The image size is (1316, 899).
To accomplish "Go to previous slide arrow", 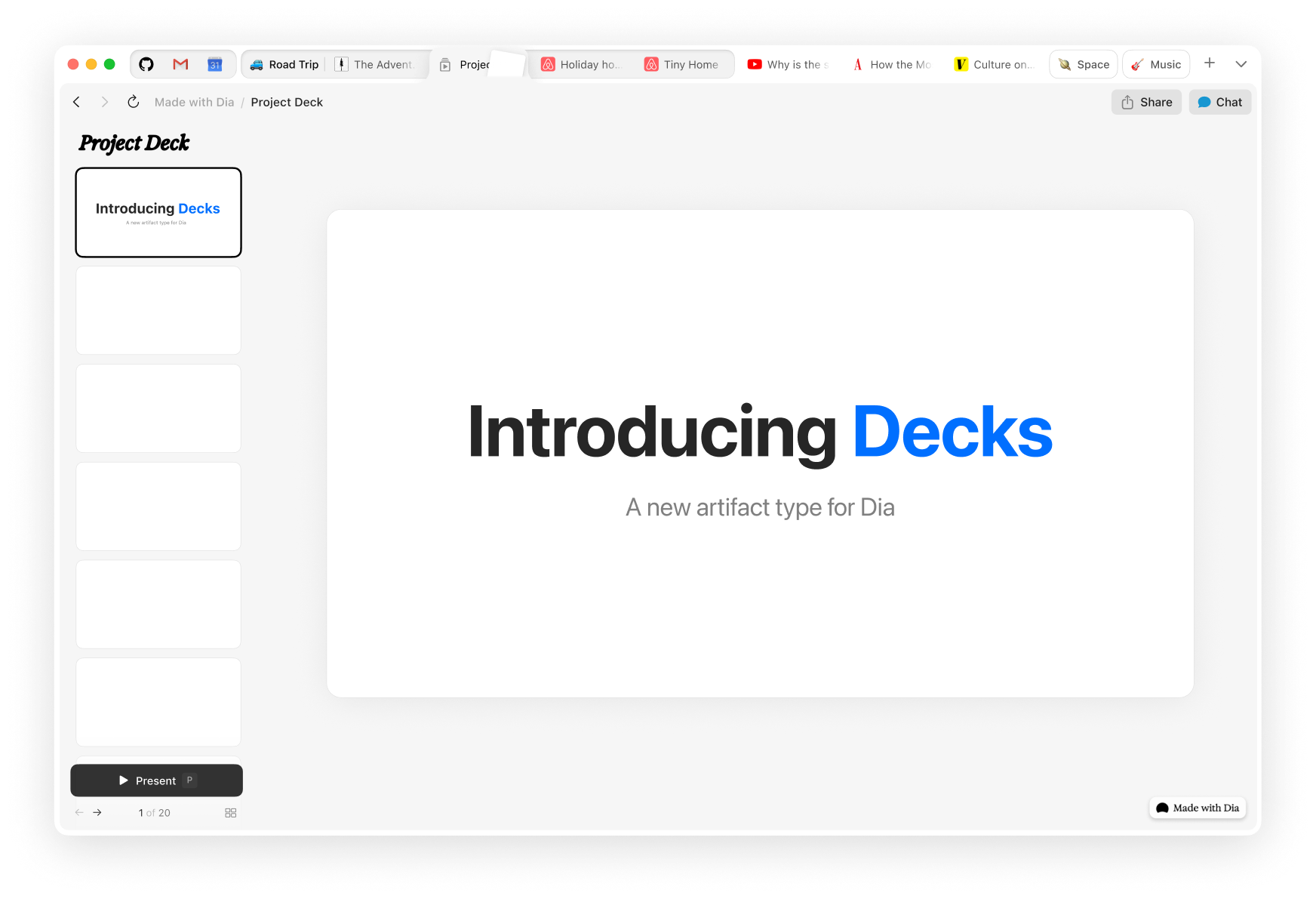I will (79, 813).
